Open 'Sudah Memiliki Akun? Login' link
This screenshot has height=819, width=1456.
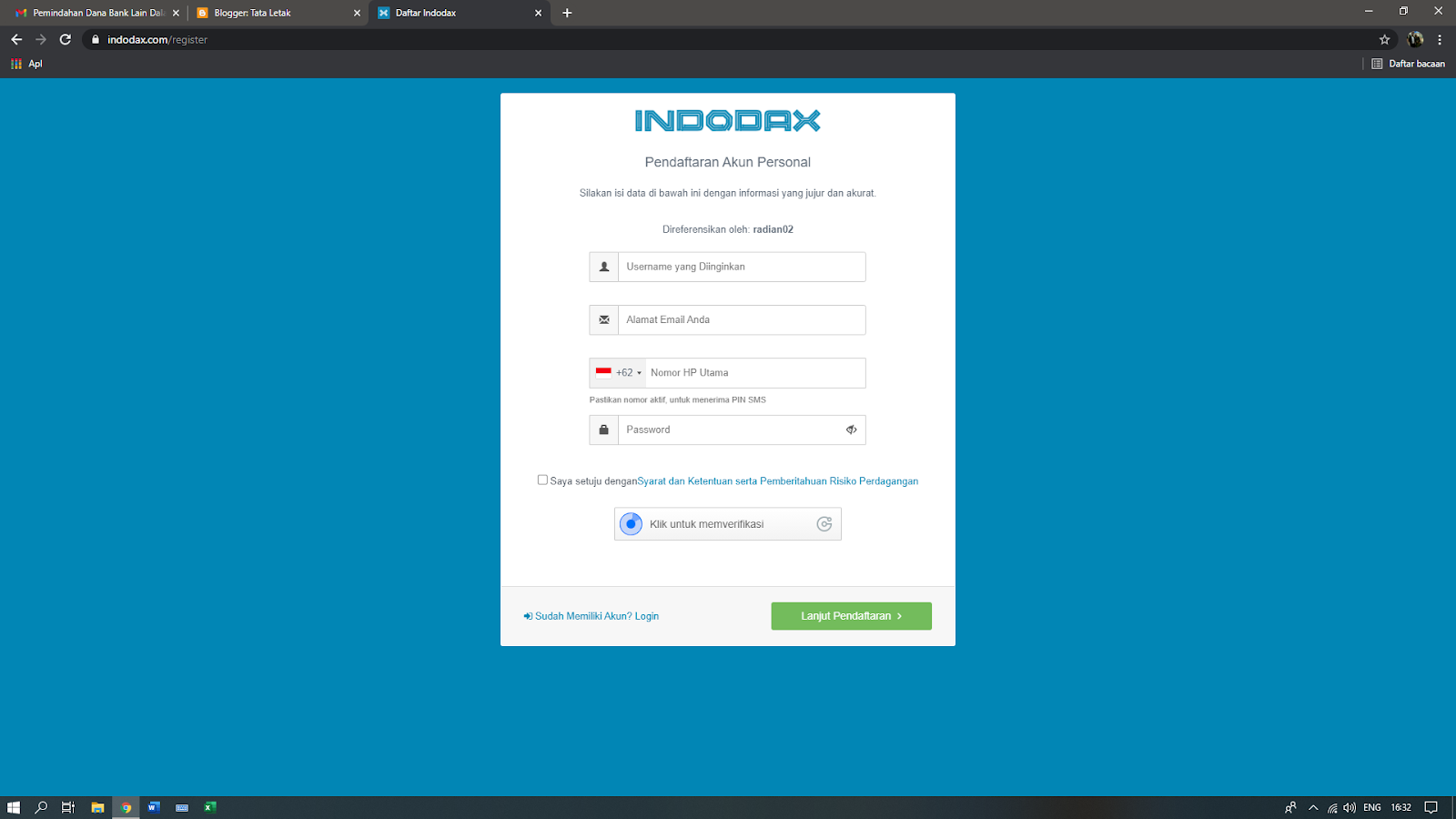click(591, 616)
